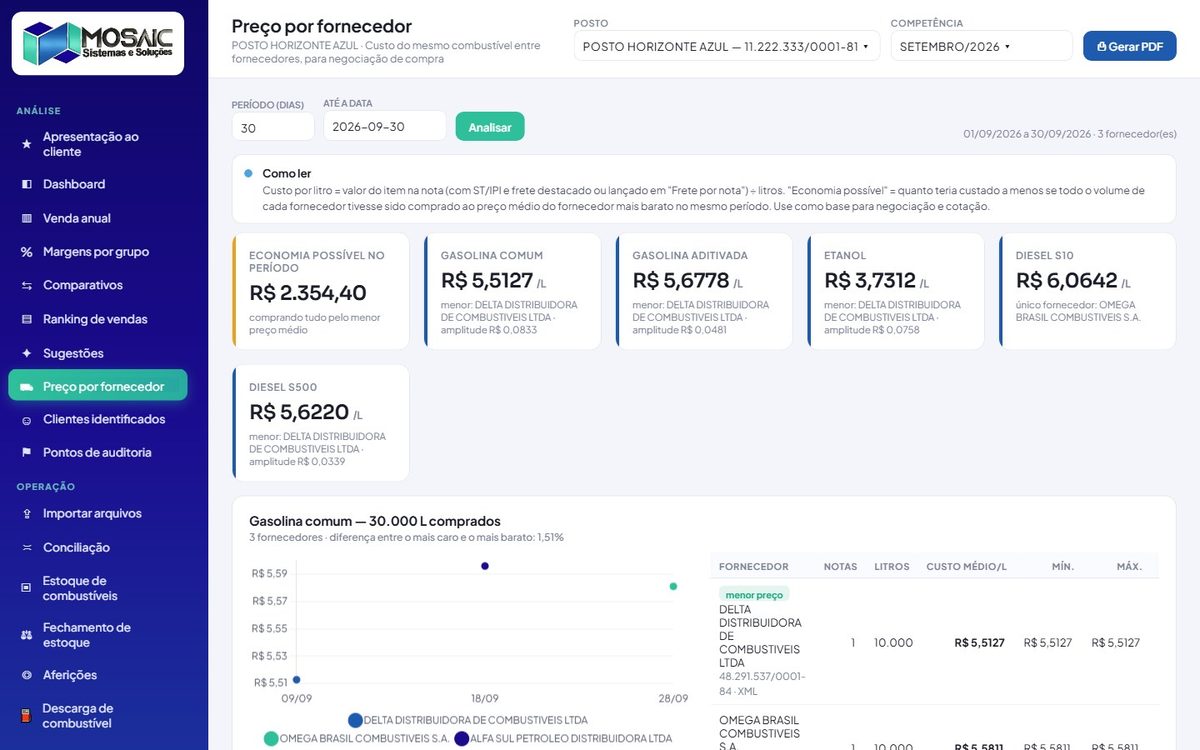Click the Gasolina comum R$ 5,5127 price

click(x=487, y=281)
